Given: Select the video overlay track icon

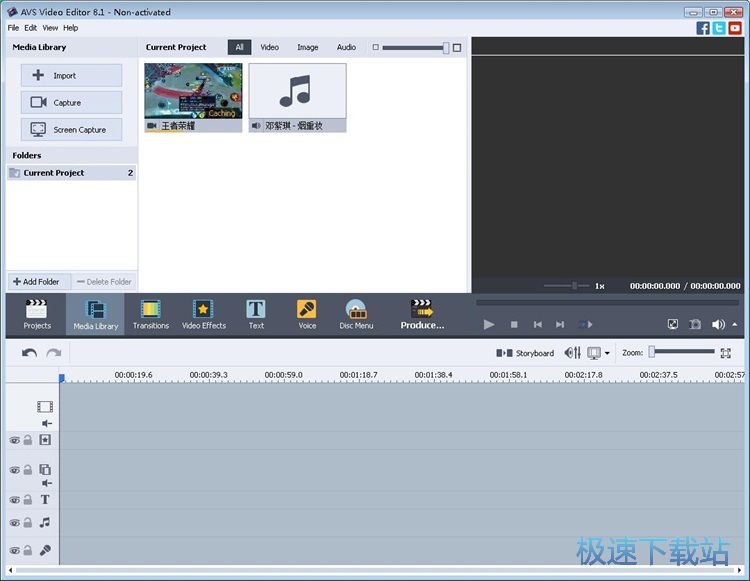Looking at the screenshot, I should pos(45,470).
